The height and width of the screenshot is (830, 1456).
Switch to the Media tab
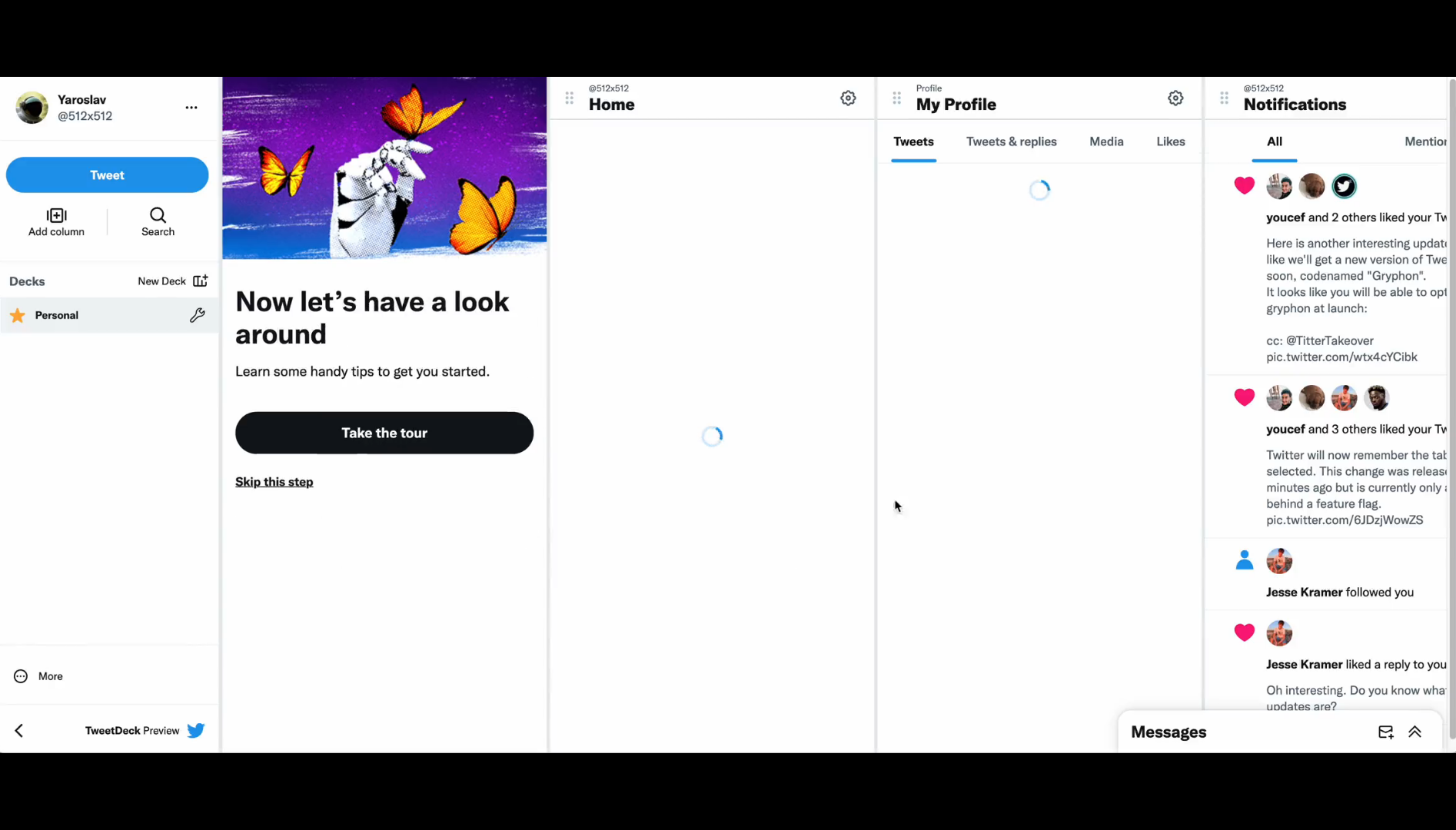(1106, 141)
